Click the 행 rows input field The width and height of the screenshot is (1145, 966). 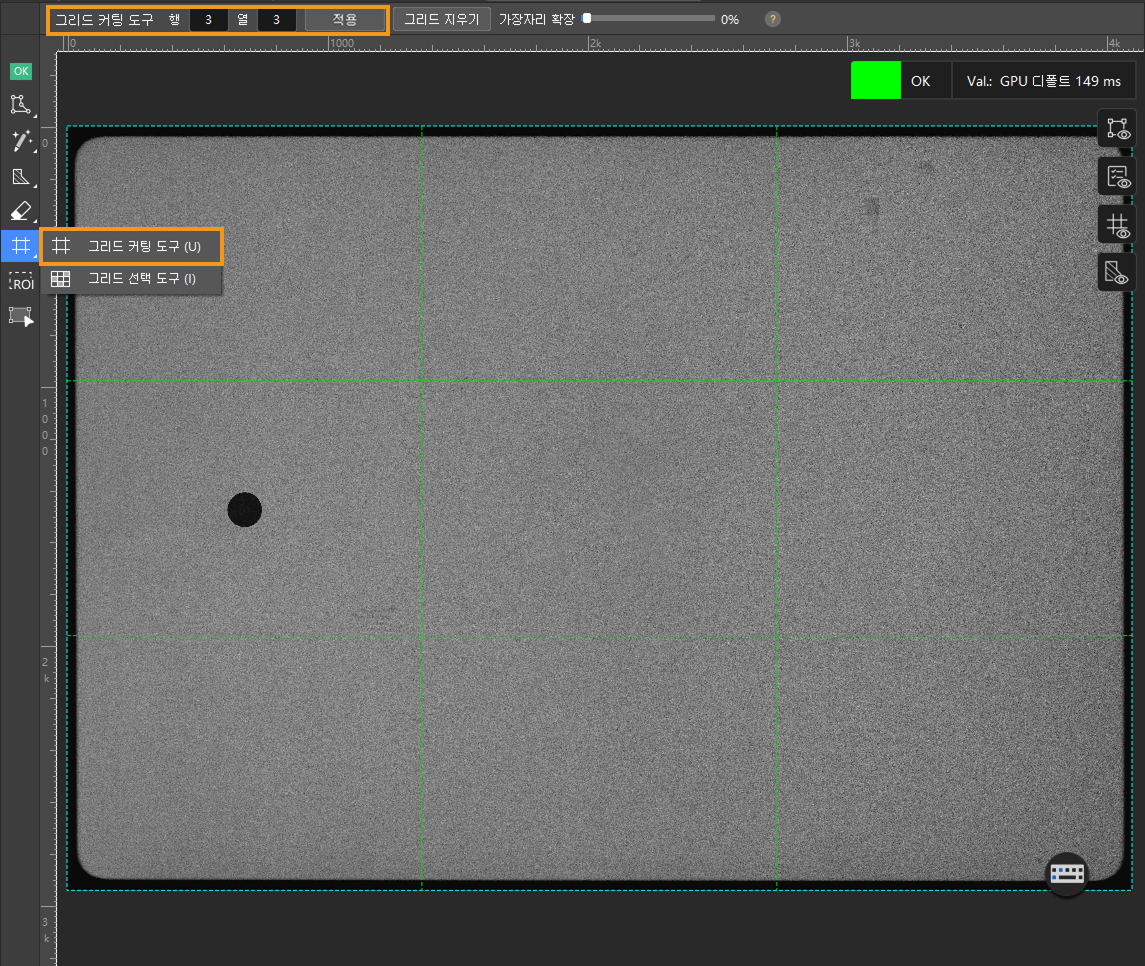pyautogui.click(x=208, y=20)
